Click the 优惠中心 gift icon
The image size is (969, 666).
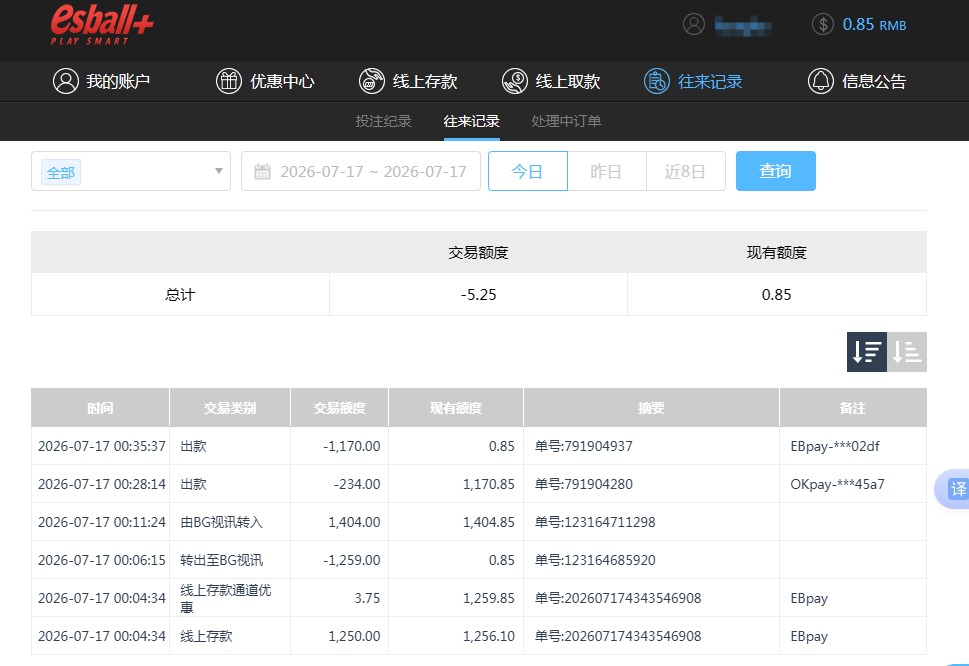[x=228, y=81]
